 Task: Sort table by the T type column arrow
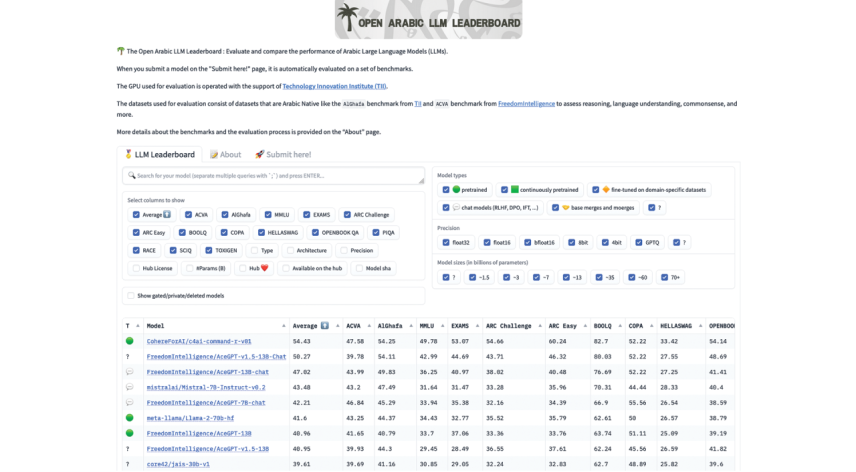click(138, 326)
